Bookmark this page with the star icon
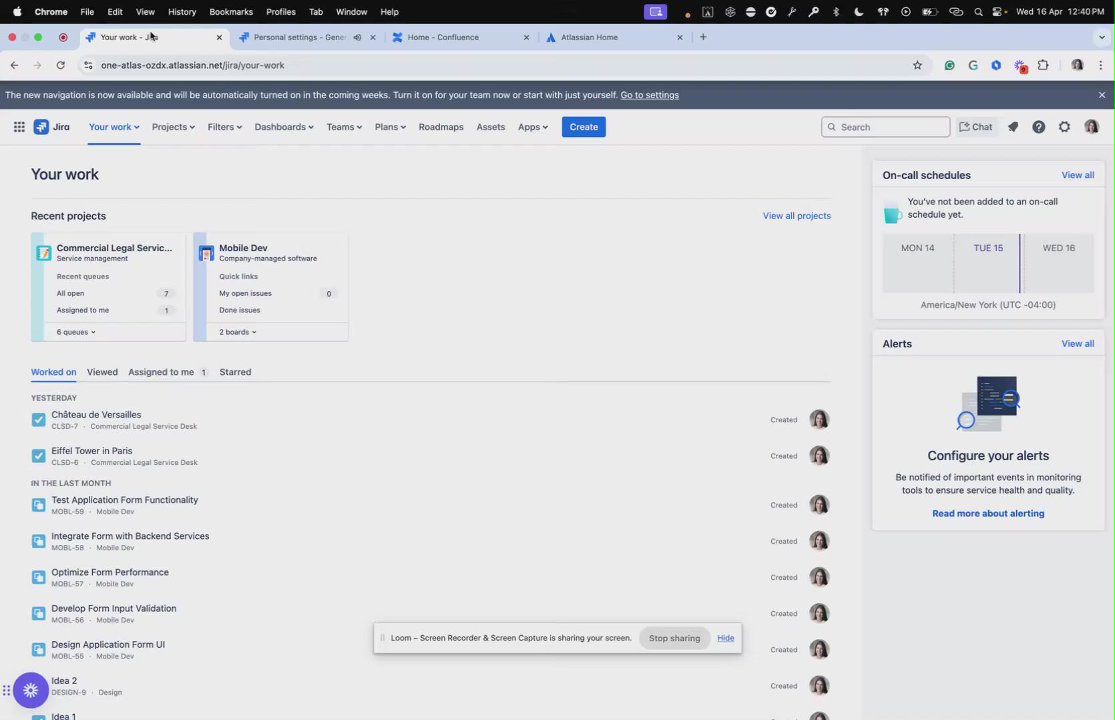1115x720 pixels. 917,65
